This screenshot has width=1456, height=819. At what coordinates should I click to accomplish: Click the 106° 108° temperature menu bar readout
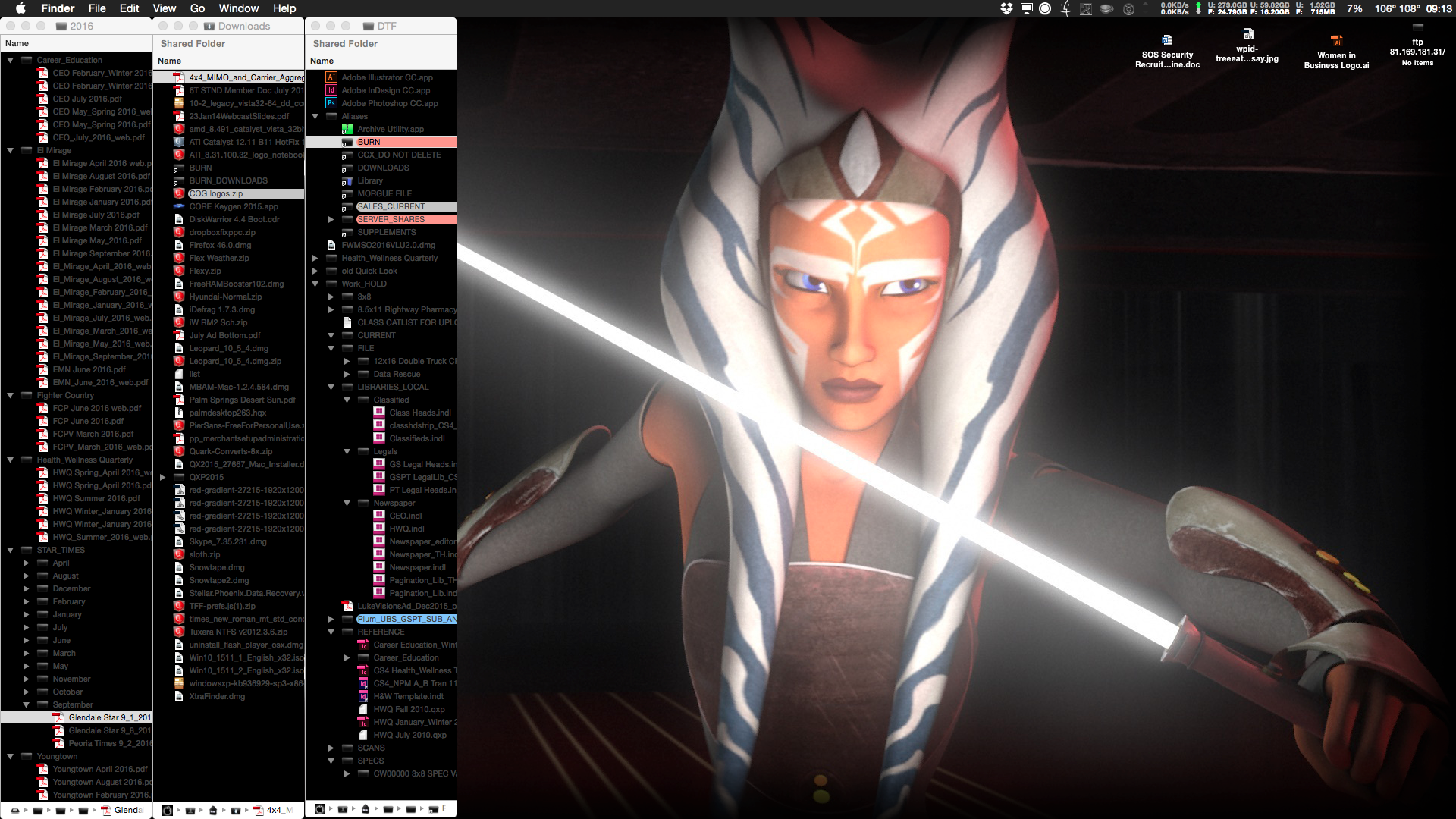point(1397,8)
